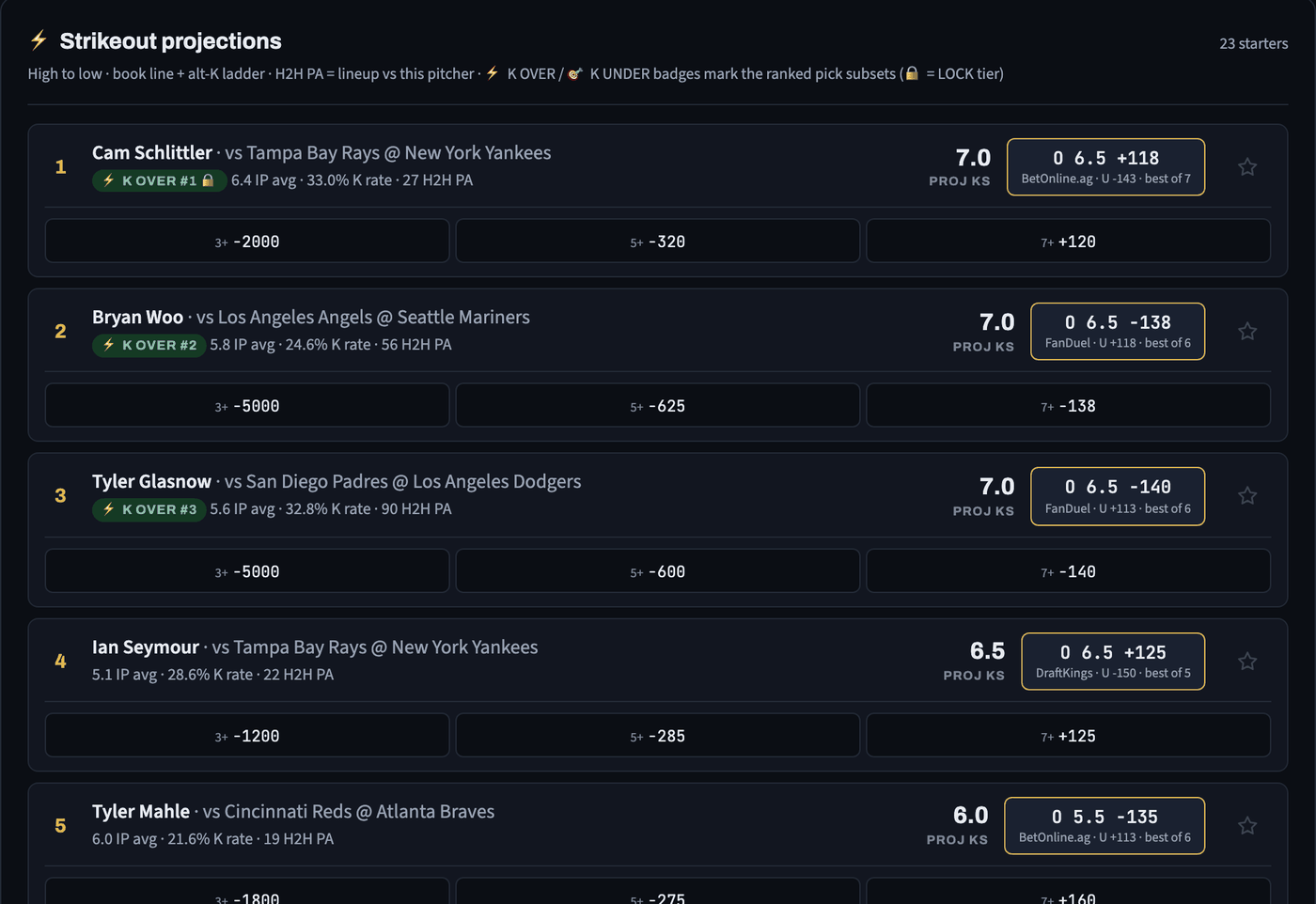Click the Tyler Glasnow player name

pyautogui.click(x=151, y=482)
